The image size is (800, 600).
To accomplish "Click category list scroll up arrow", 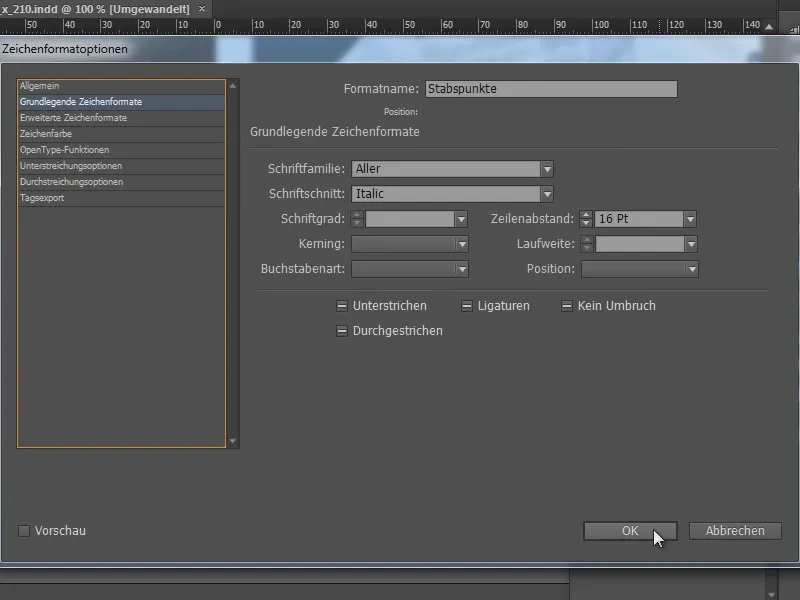I will tap(233, 86).
